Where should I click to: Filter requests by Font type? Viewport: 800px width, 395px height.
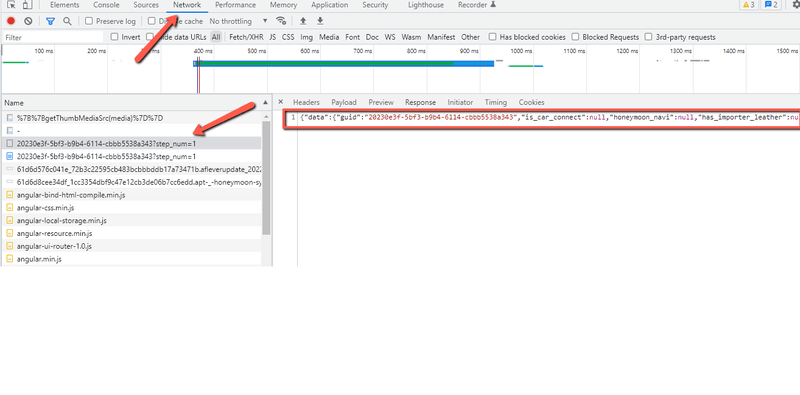click(353, 37)
